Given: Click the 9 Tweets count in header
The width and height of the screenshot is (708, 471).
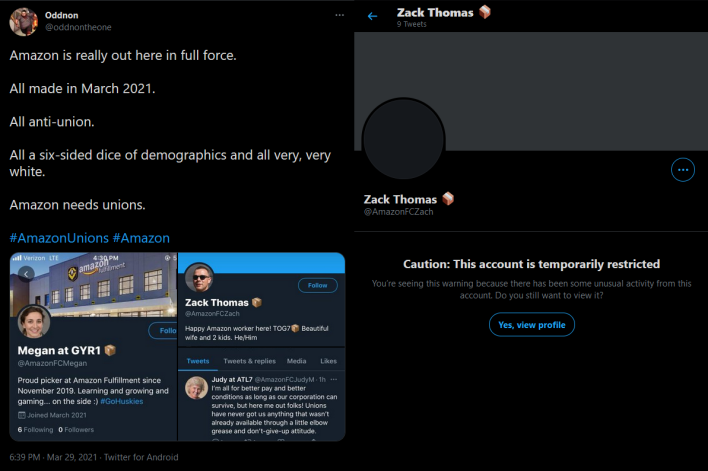Looking at the screenshot, I should click(x=411, y=24).
